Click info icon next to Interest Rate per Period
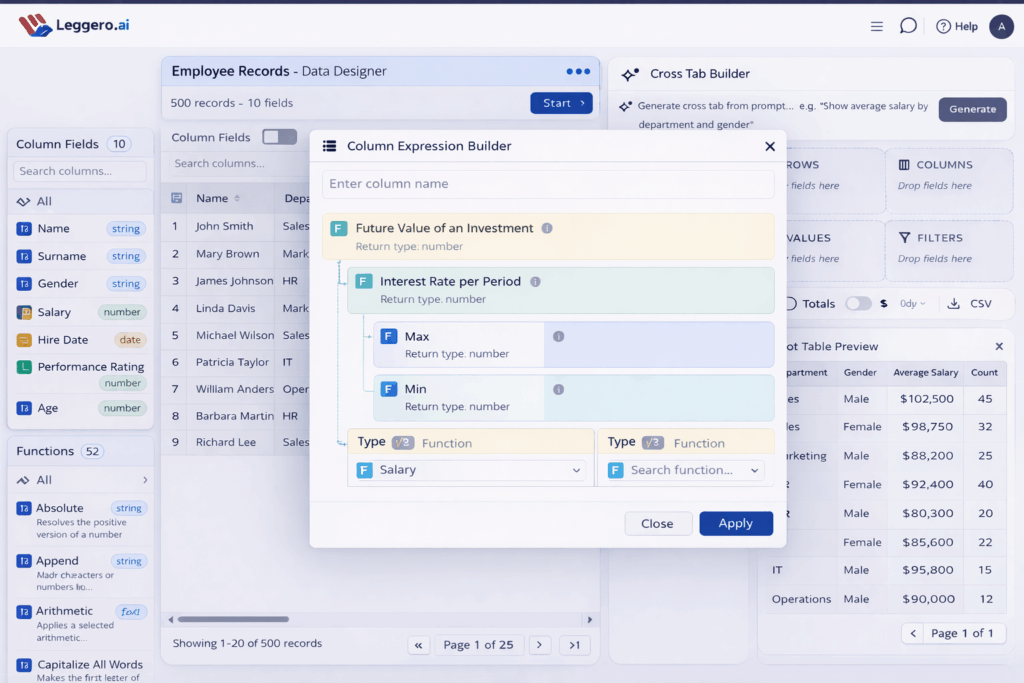This screenshot has width=1024, height=683. (x=535, y=282)
